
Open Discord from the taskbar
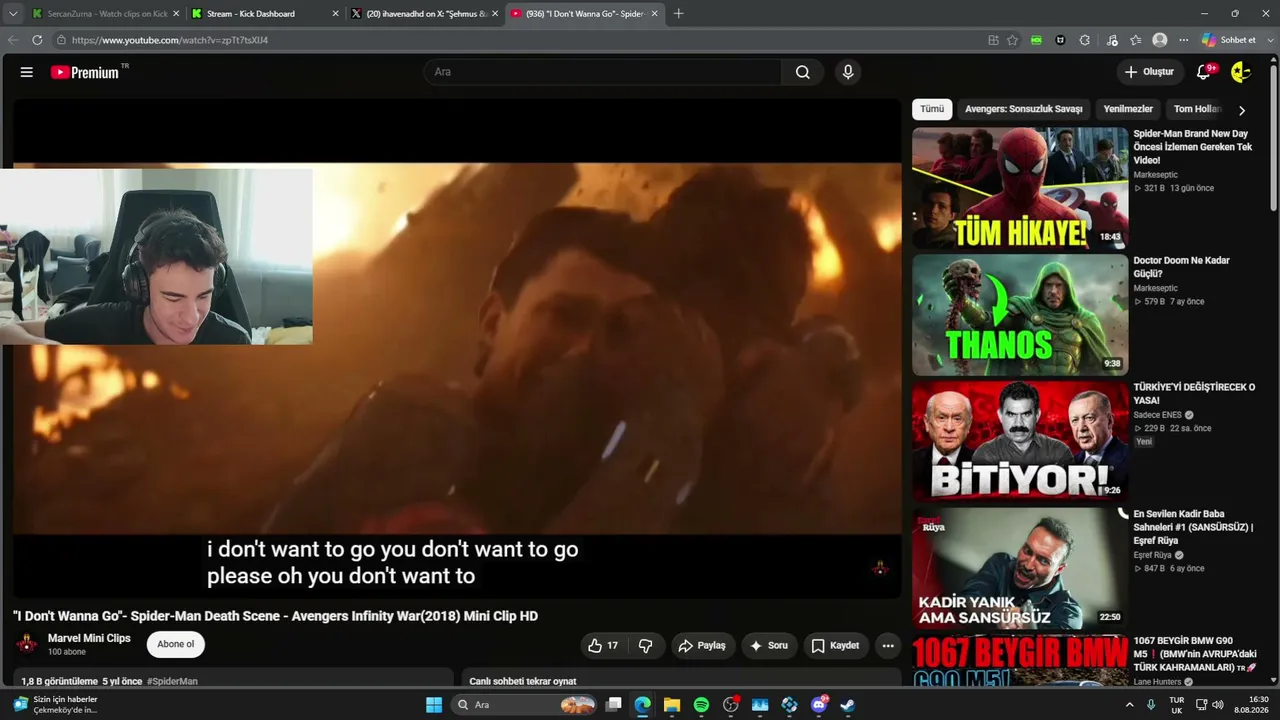point(819,705)
